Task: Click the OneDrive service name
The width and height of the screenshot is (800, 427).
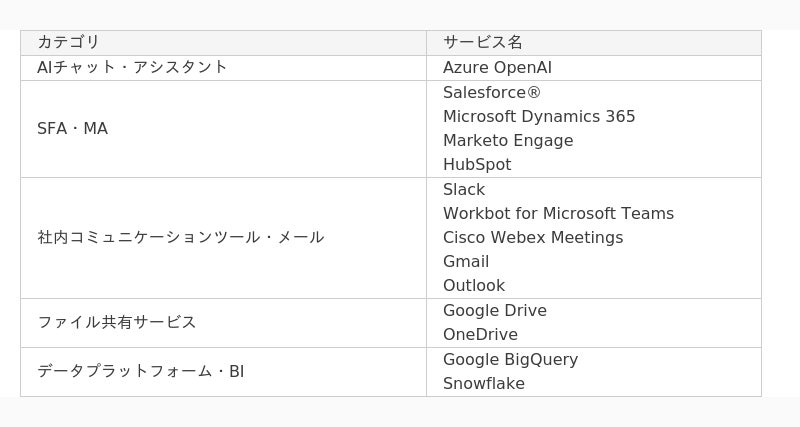Action: pyautogui.click(x=480, y=334)
